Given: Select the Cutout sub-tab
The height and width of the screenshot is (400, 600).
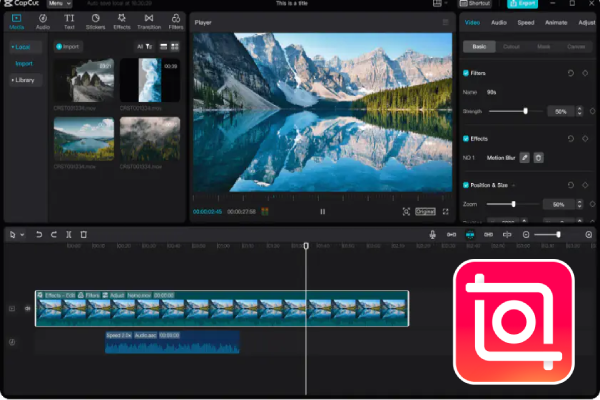Looking at the screenshot, I should tap(511, 47).
